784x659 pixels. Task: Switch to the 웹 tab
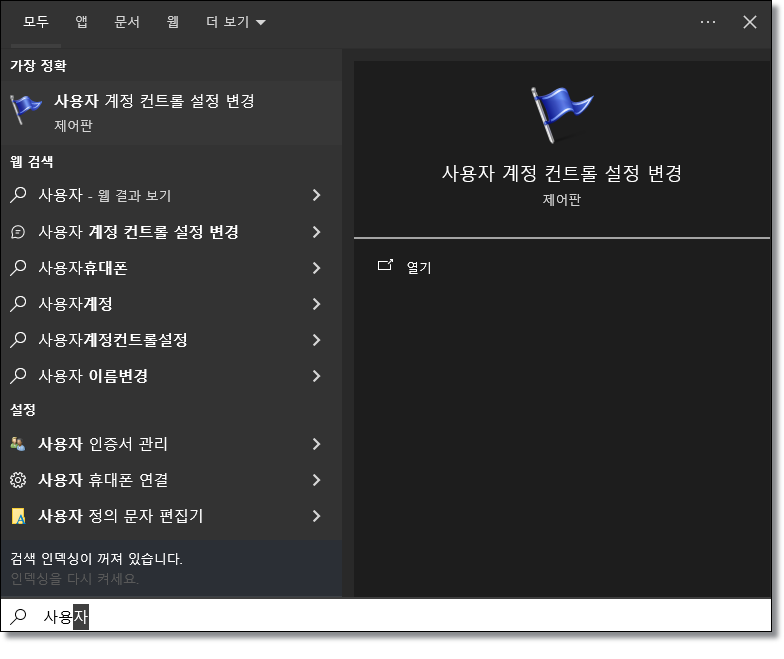click(x=172, y=22)
